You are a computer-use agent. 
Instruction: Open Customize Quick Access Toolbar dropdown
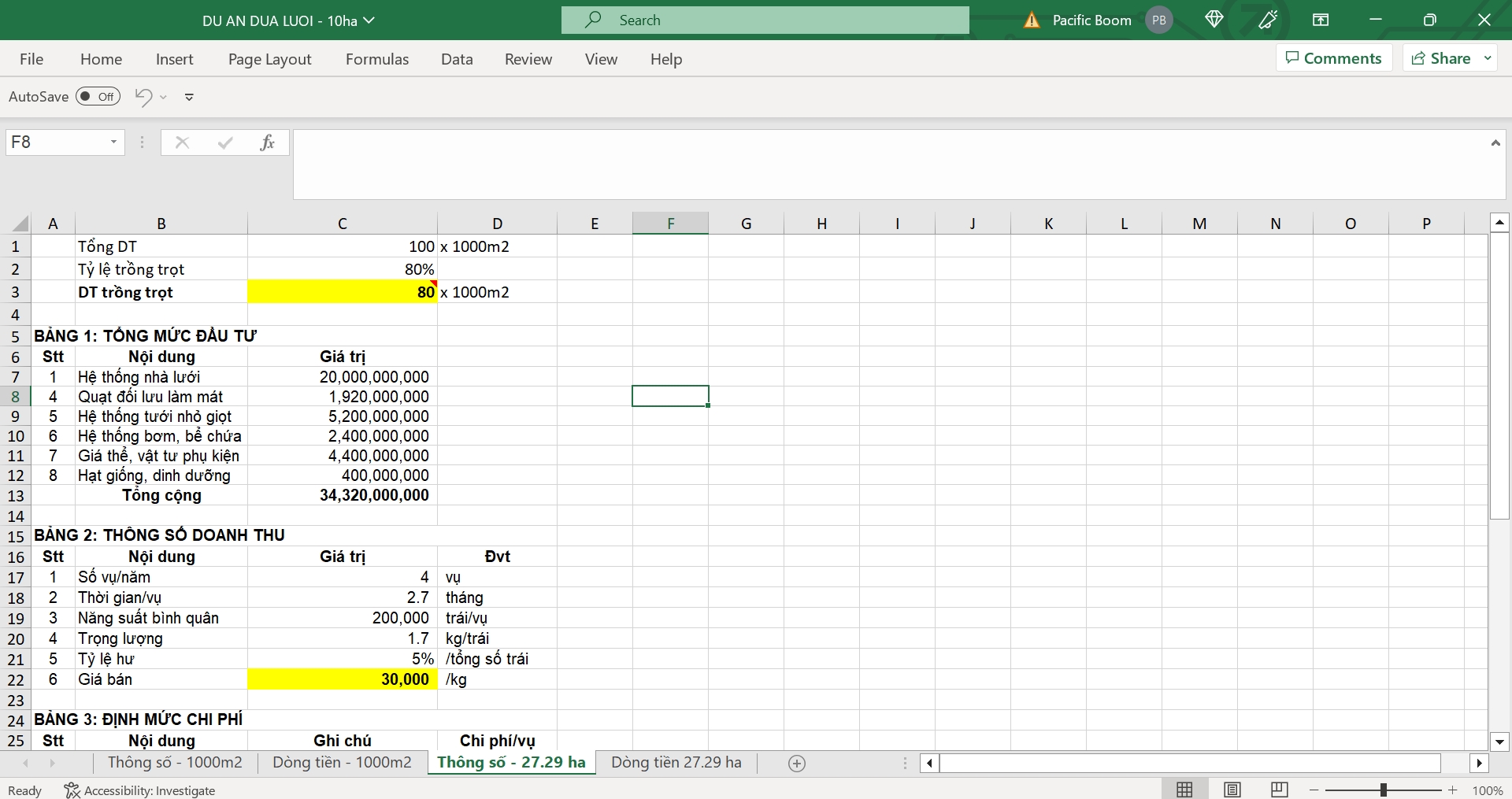[189, 98]
